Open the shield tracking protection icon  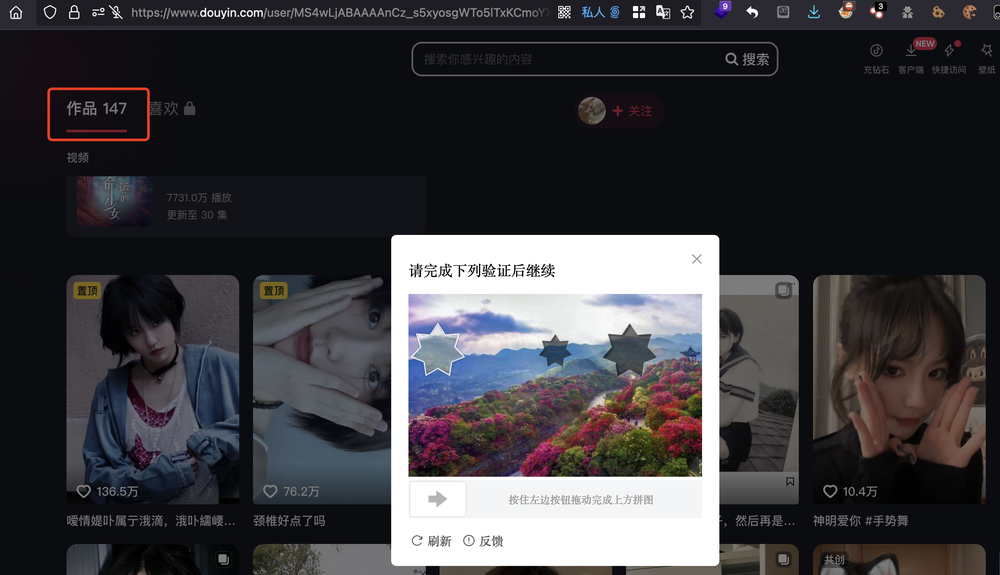[x=50, y=12]
